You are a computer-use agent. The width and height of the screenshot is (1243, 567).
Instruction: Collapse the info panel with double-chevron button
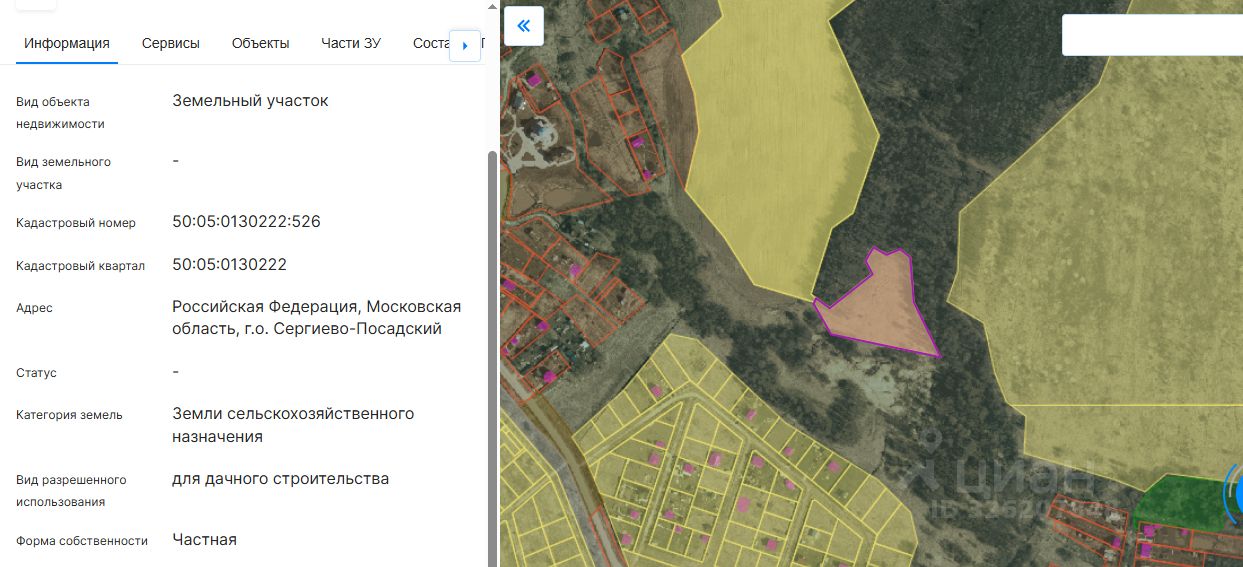[x=523, y=26]
